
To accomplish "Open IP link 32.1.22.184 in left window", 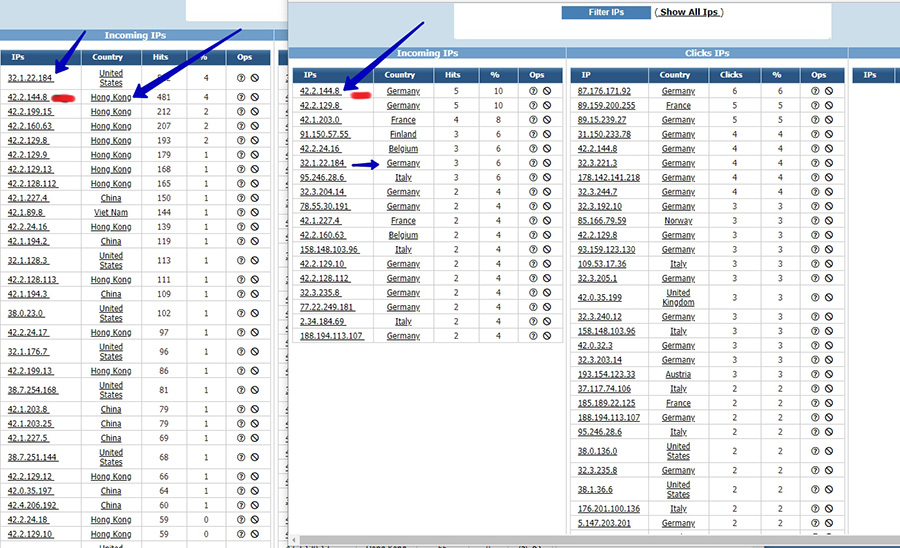I will click(x=30, y=78).
